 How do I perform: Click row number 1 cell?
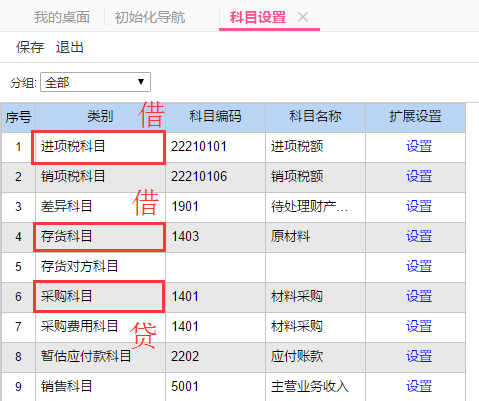click(18, 147)
